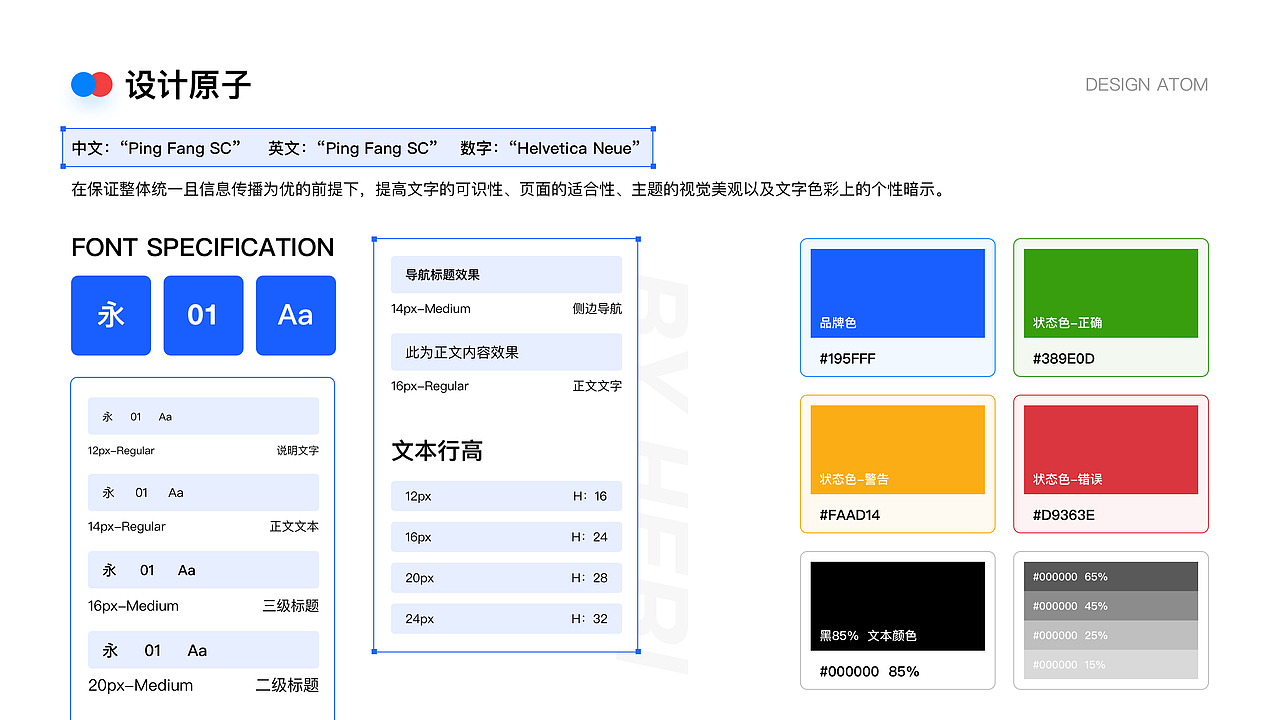
Task: Click the black 文本颜色 swatch
Action: (x=898, y=606)
